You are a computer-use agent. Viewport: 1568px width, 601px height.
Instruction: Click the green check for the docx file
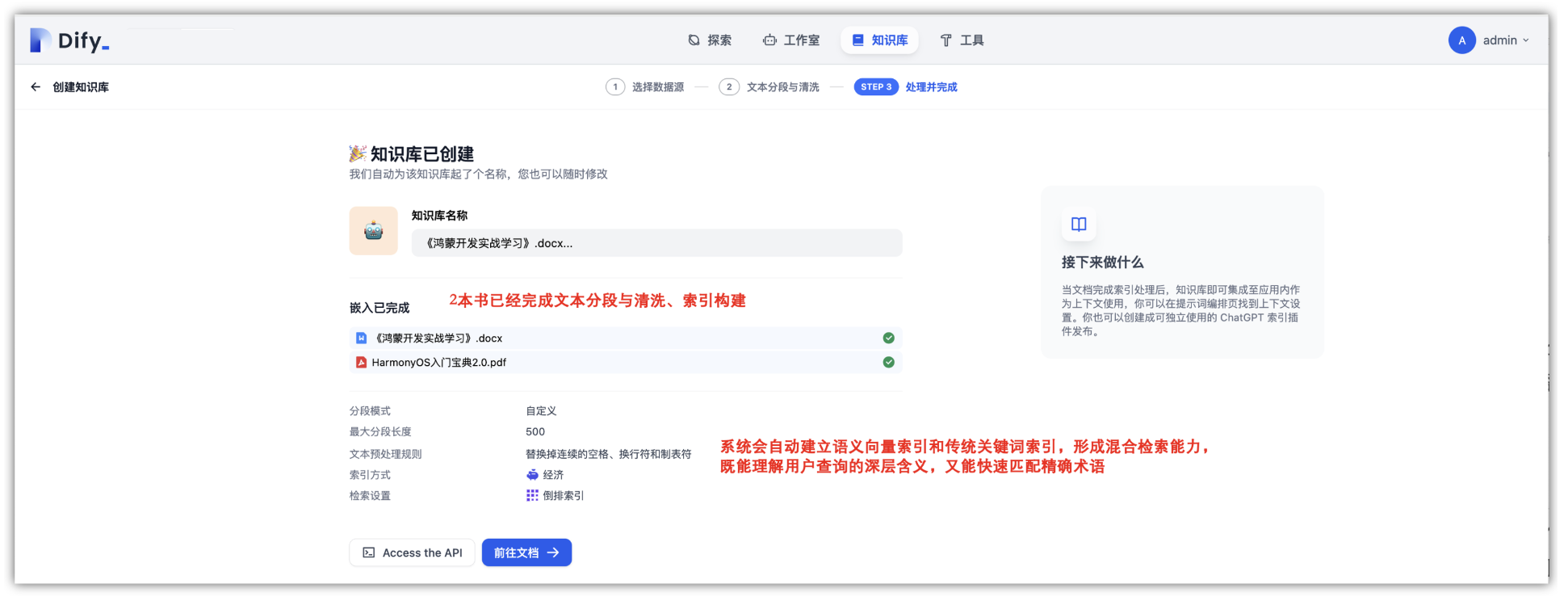coord(888,338)
